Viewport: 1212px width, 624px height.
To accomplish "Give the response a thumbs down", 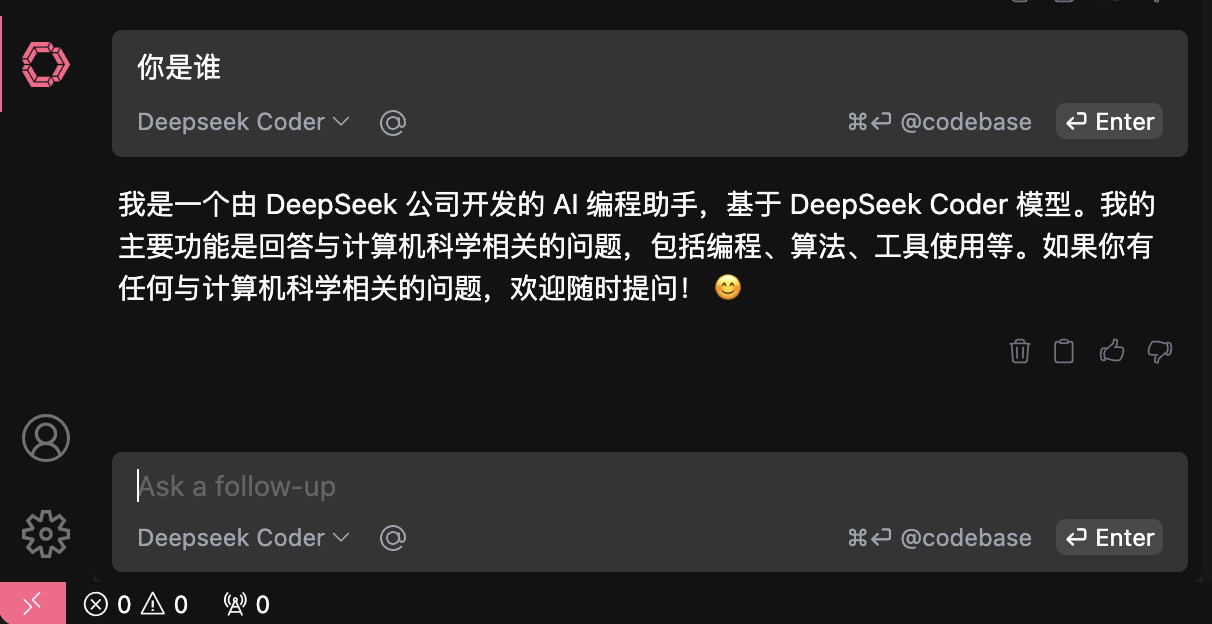I will click(1160, 351).
